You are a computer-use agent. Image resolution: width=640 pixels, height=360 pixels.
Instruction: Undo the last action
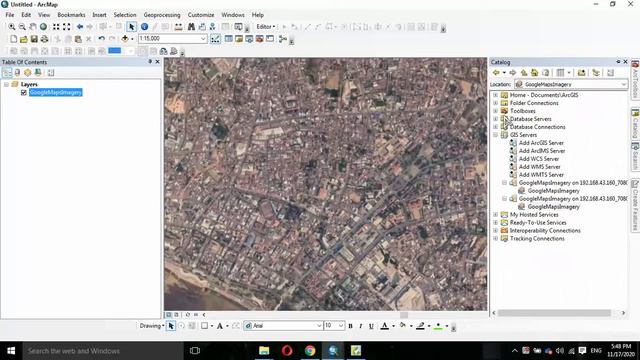(x=102, y=39)
